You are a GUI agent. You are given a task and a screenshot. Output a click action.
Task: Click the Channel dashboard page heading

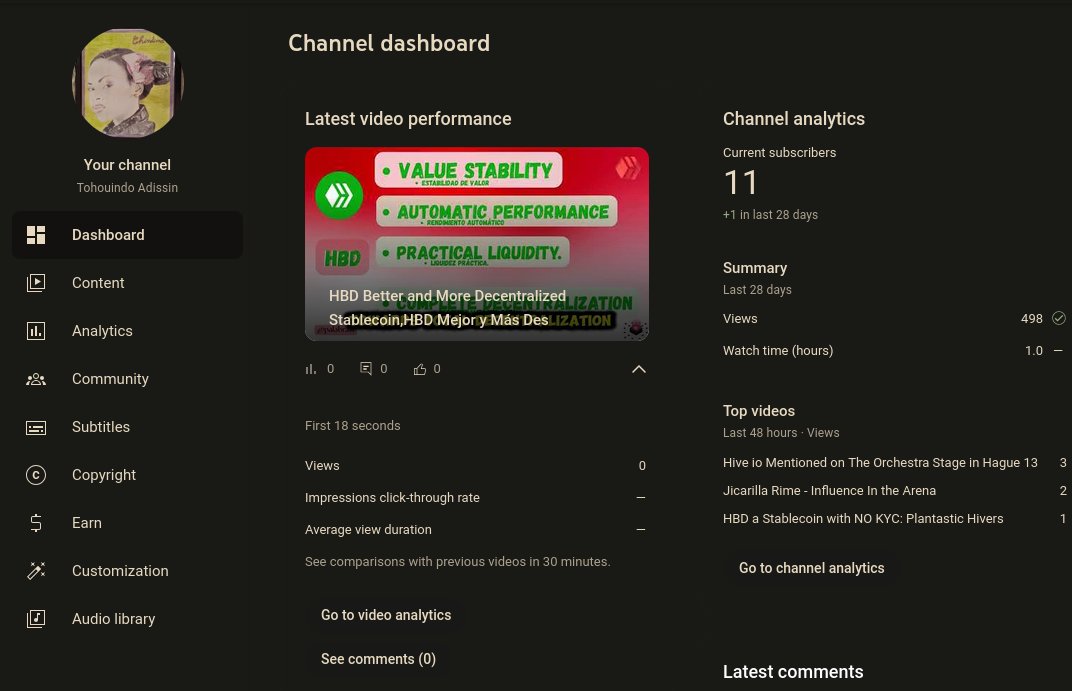(x=389, y=43)
